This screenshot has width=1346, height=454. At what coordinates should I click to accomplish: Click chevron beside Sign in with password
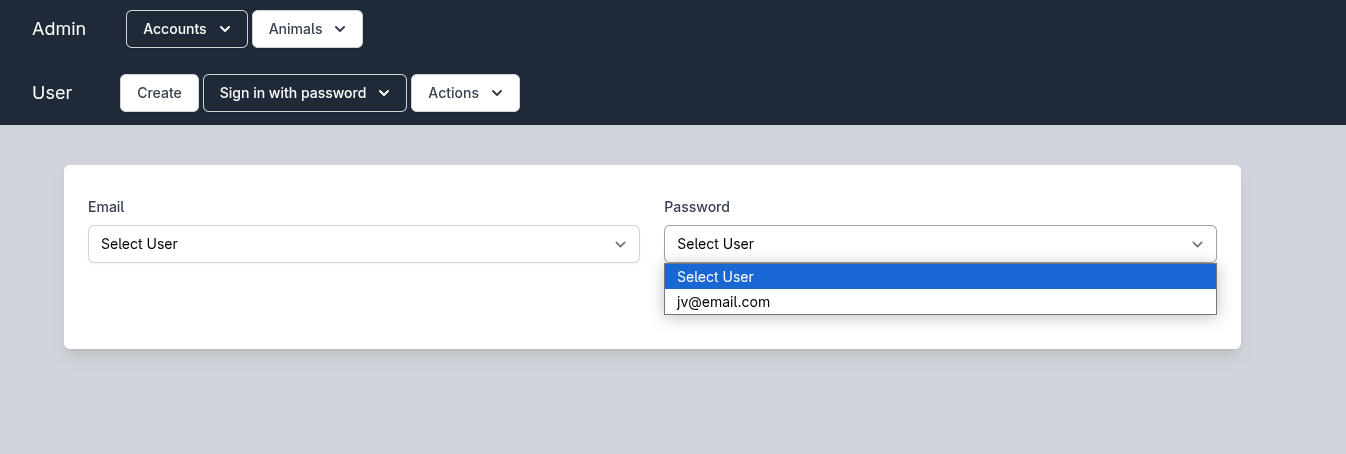click(384, 93)
